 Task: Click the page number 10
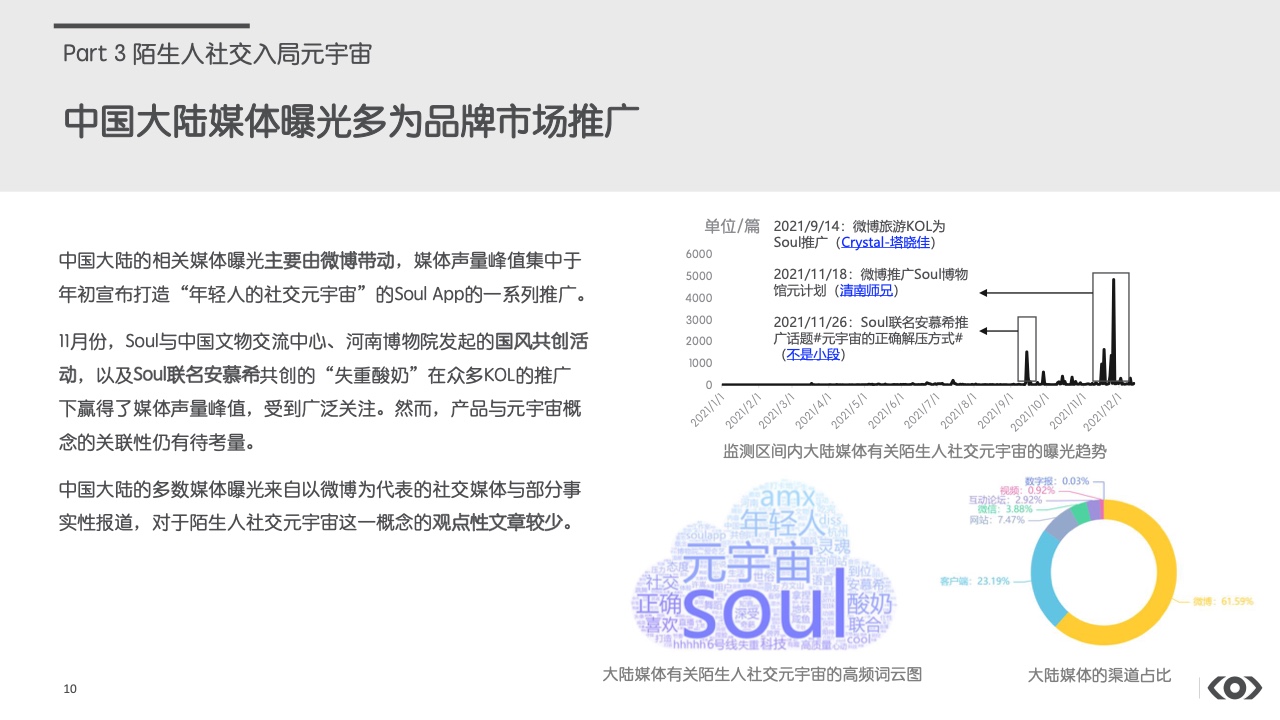coord(69,688)
